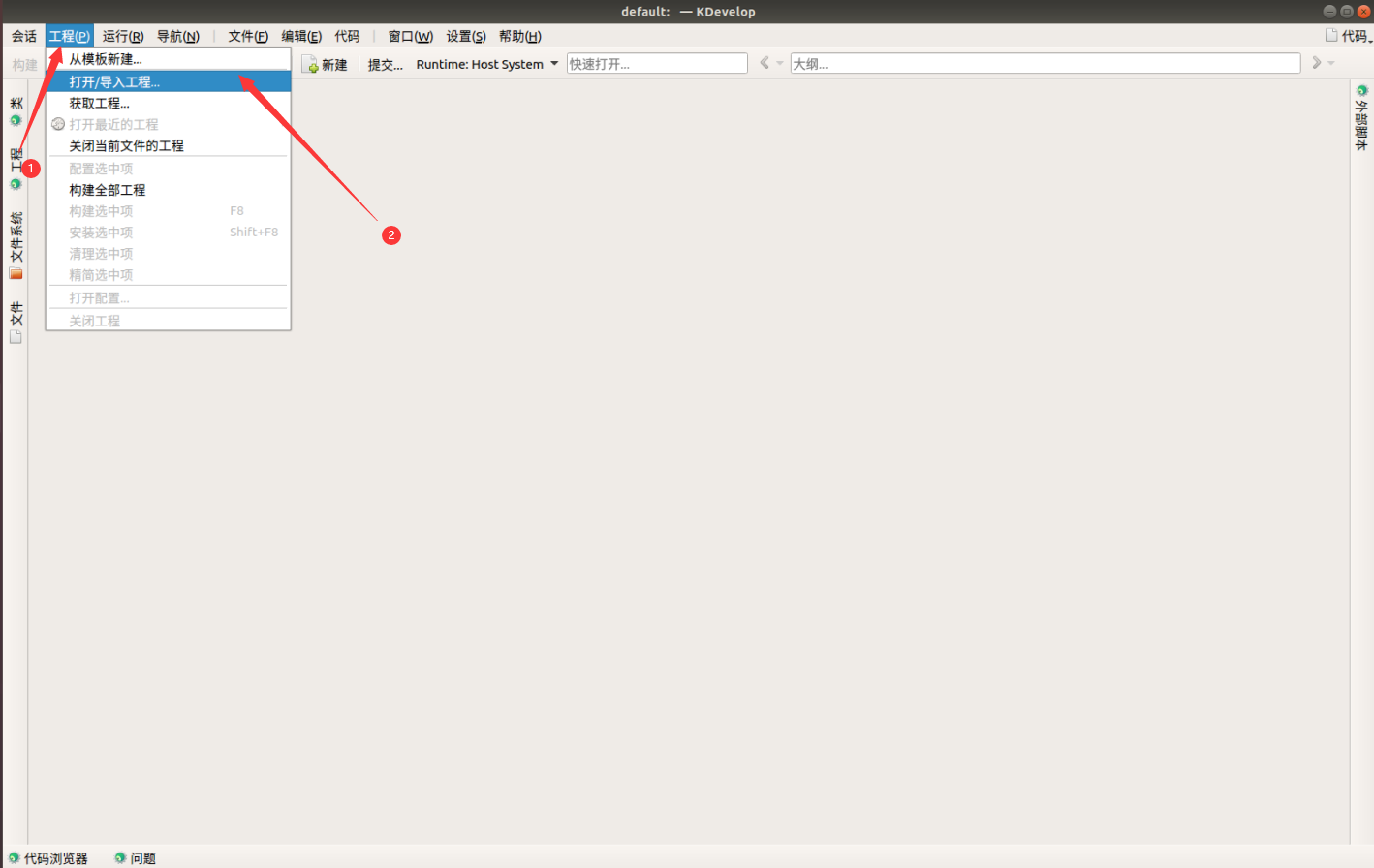Click the clock icon beside 打开最近的工程
1374x868 pixels.
click(58, 124)
